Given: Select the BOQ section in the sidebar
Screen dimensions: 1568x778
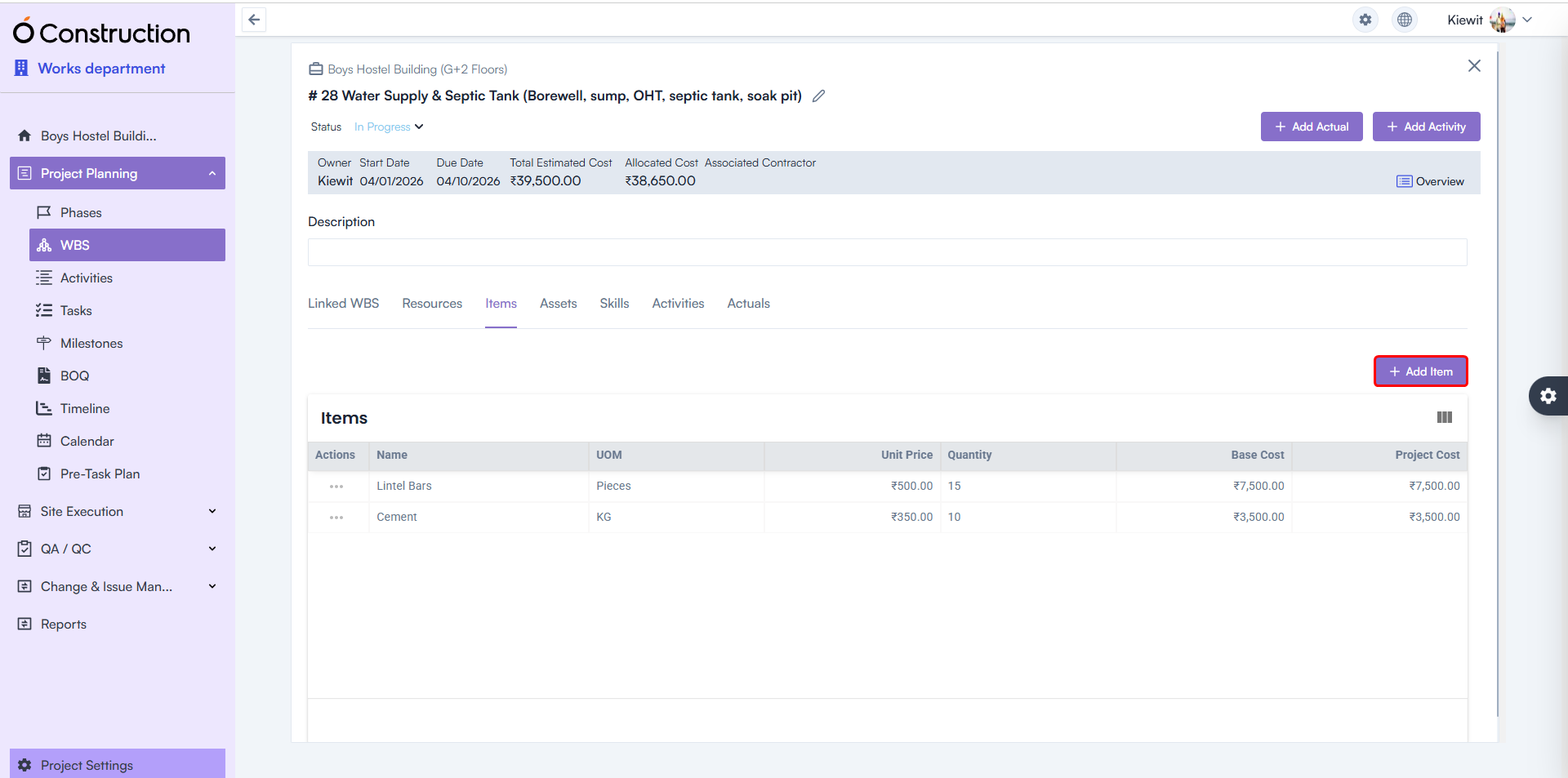Looking at the screenshot, I should 74,376.
